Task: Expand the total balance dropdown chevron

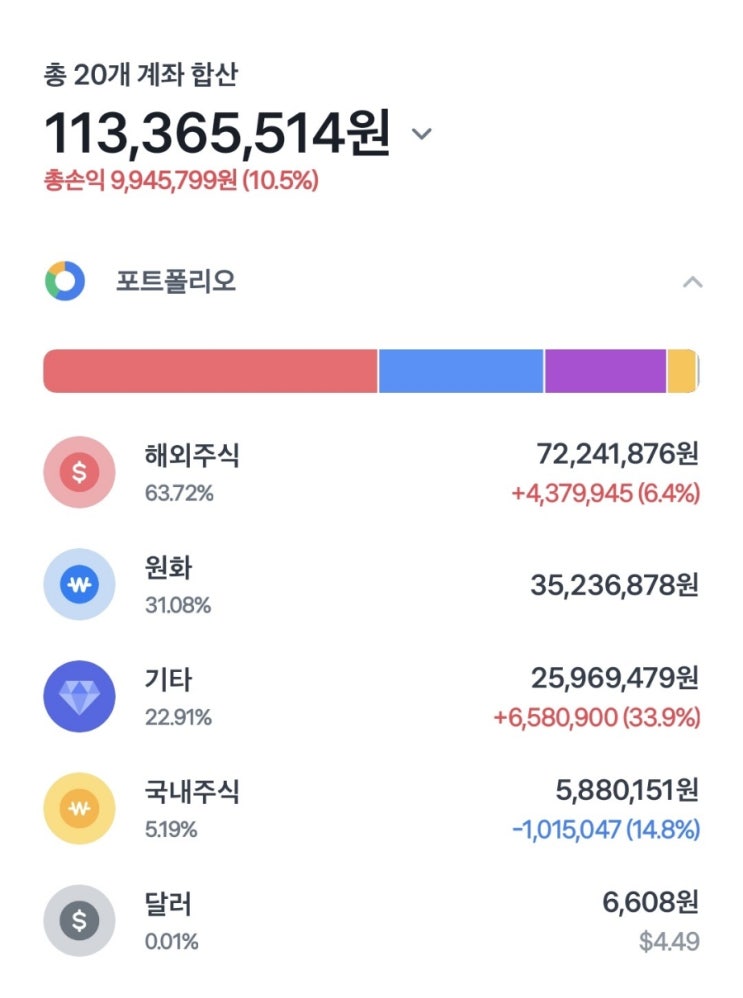Action: click(421, 134)
